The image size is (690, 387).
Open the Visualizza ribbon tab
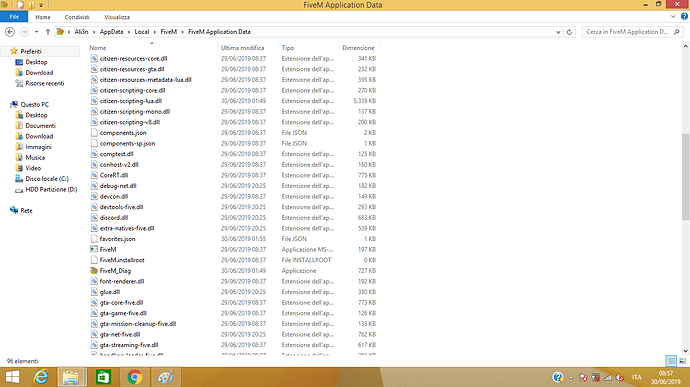click(117, 17)
